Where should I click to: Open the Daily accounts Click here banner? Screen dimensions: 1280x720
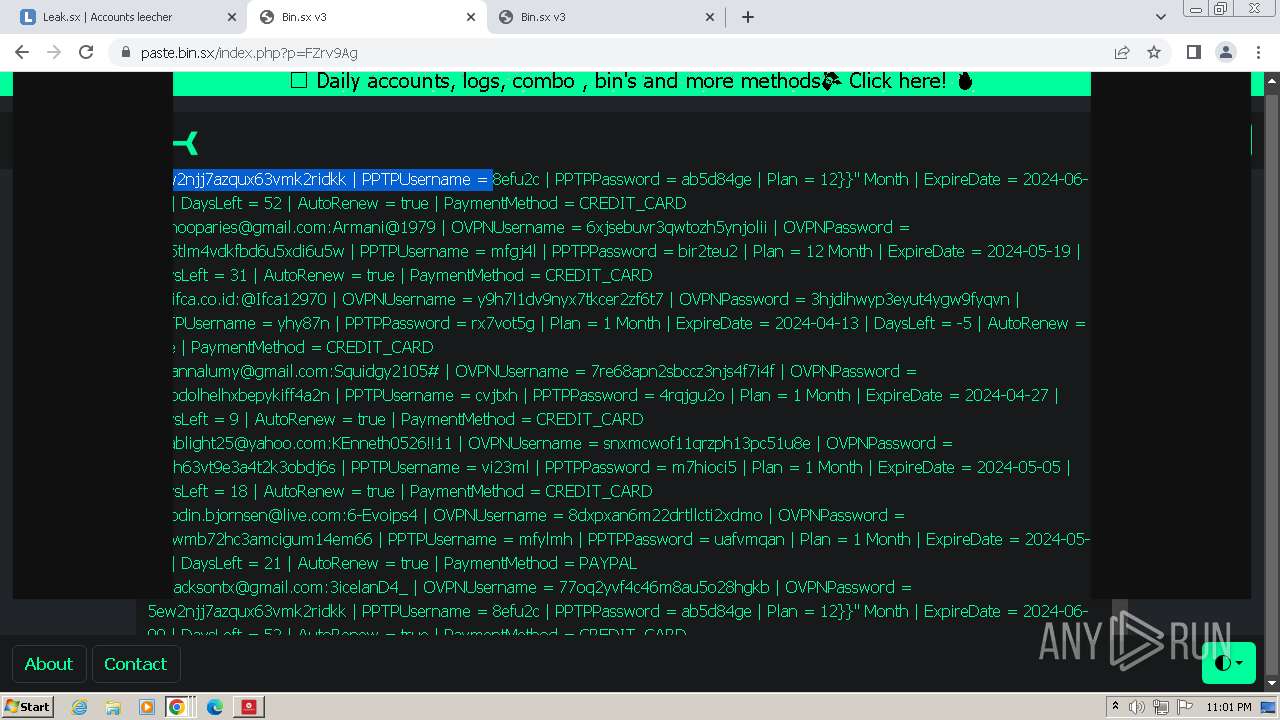click(x=631, y=82)
